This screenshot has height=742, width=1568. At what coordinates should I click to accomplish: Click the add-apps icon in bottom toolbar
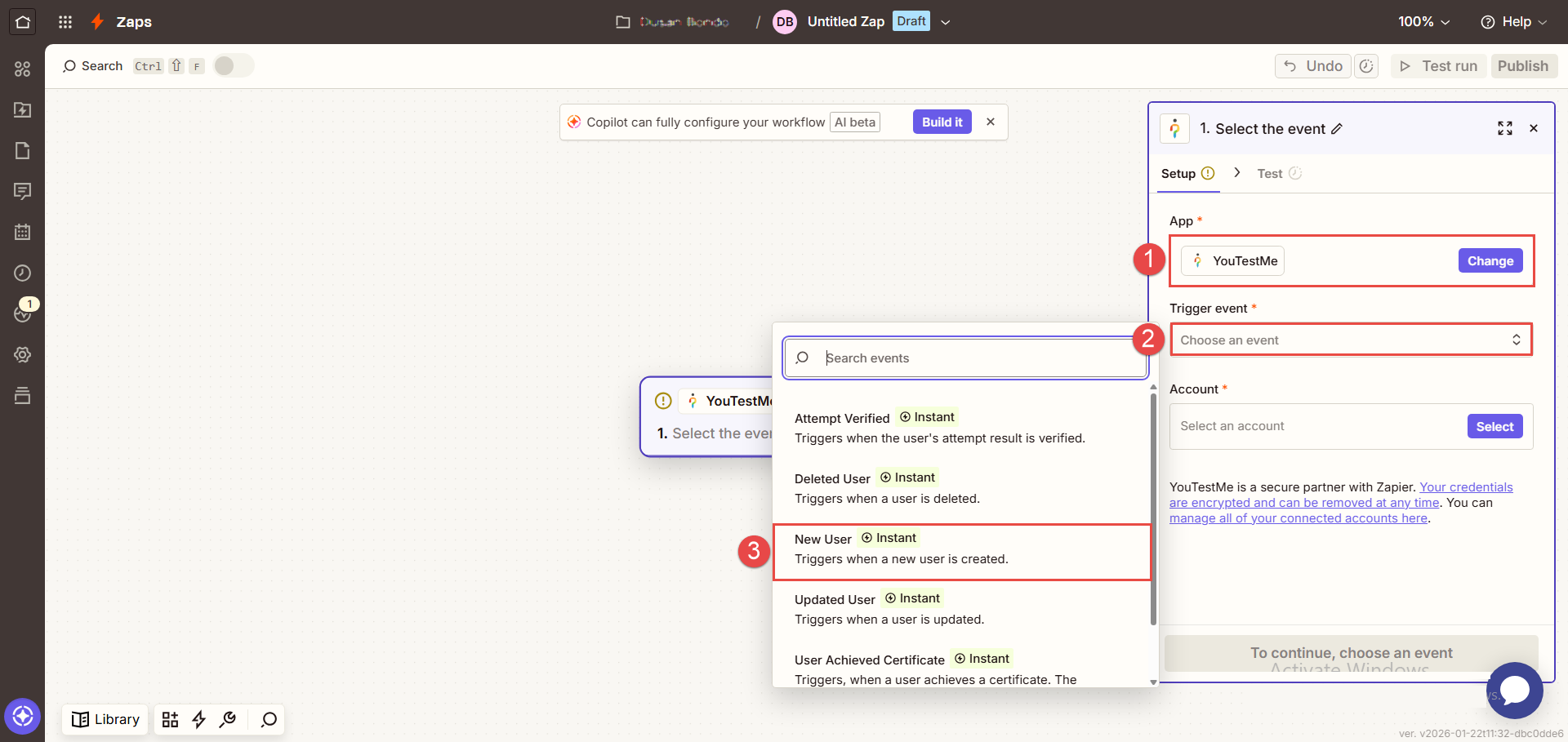170,719
